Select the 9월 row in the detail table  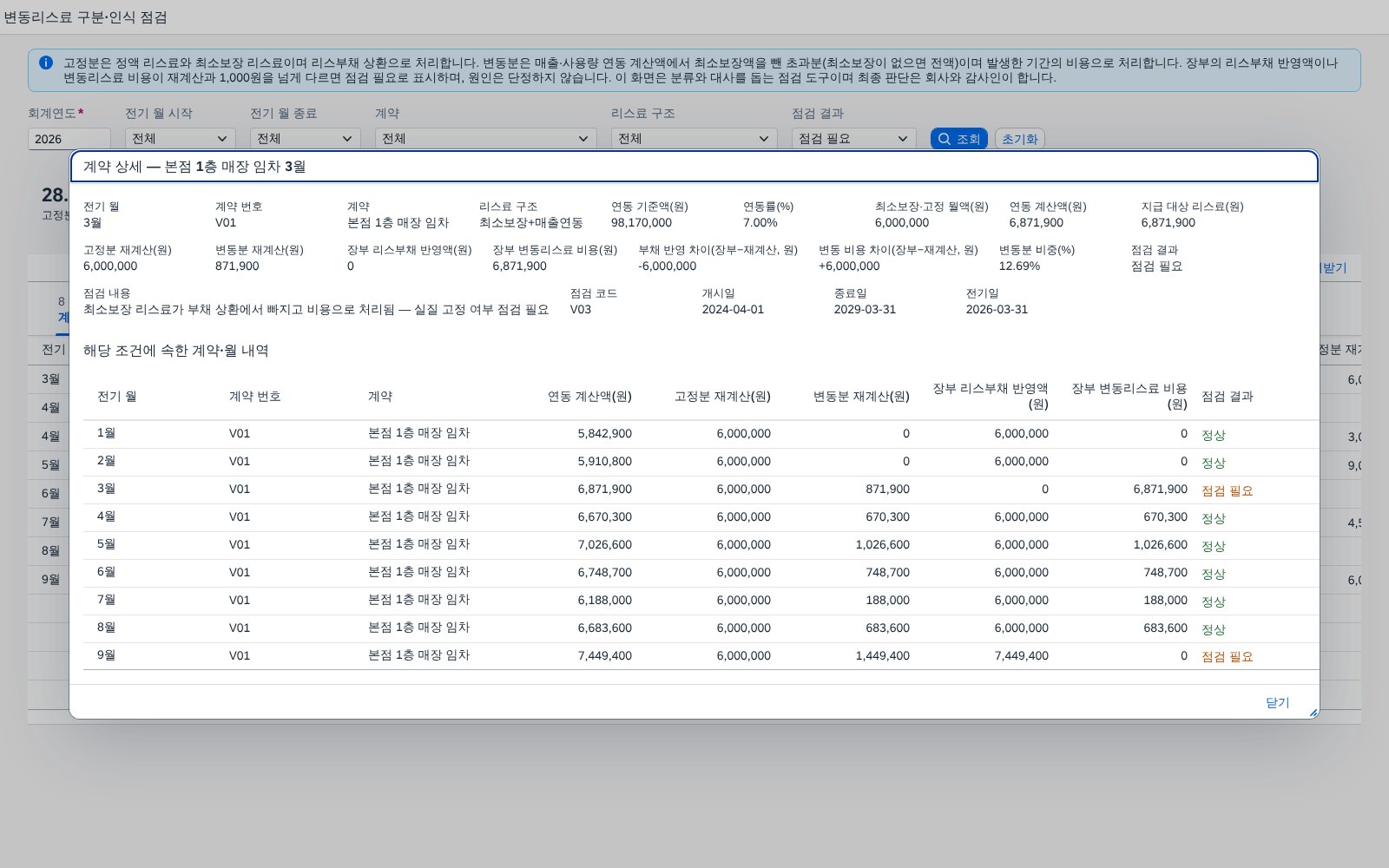[x=701, y=656]
